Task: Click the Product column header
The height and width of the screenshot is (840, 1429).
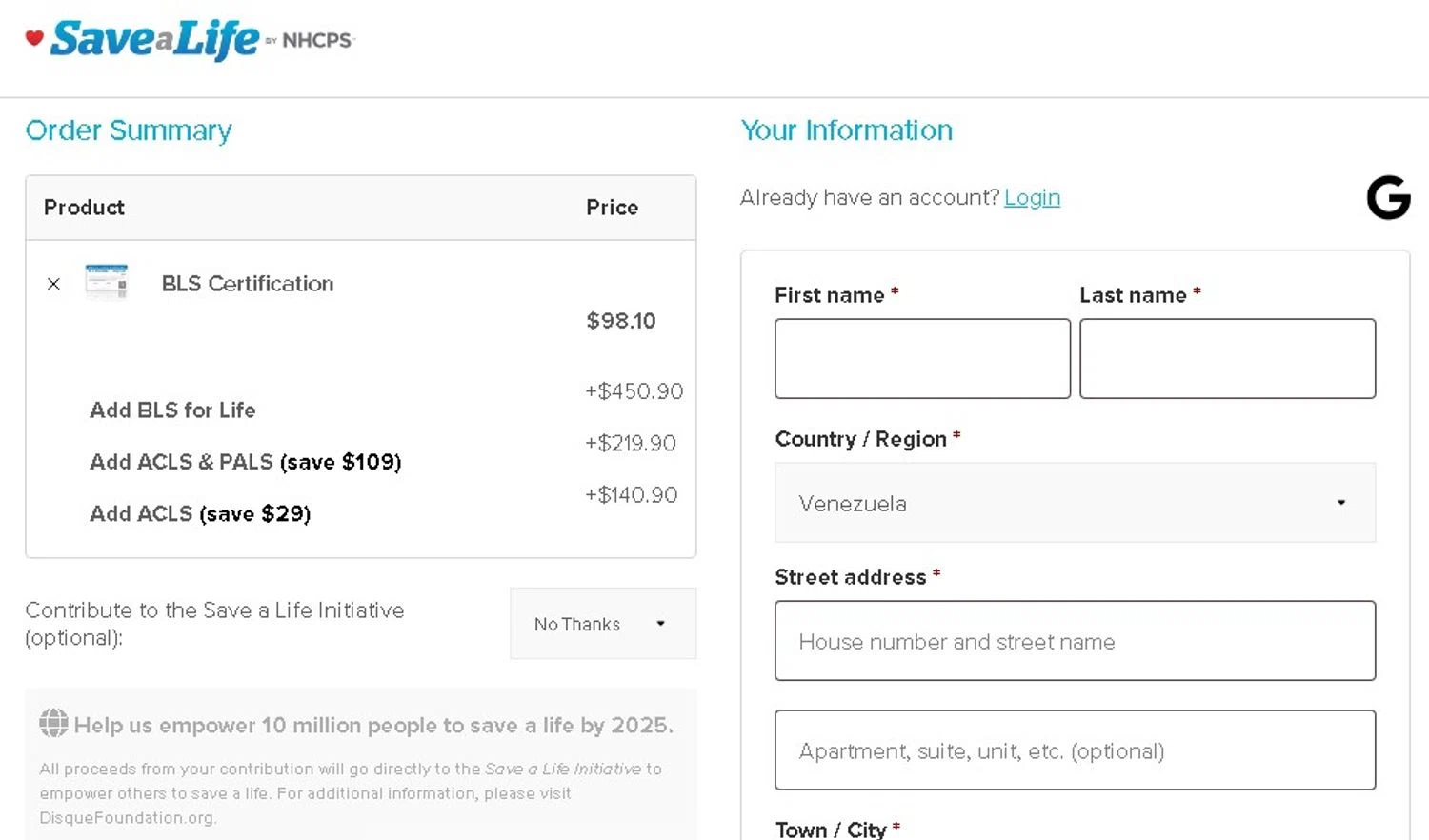Action: click(x=84, y=208)
